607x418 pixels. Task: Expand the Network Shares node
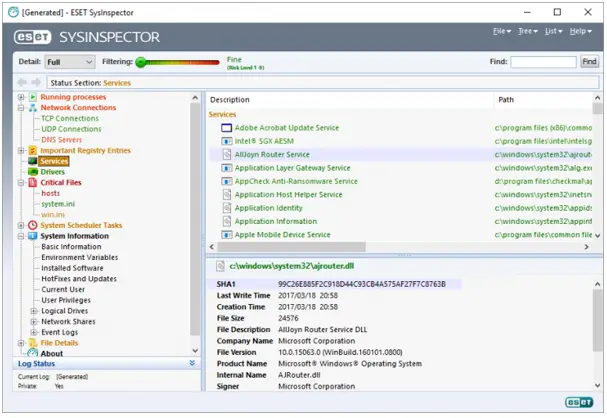click(34, 322)
